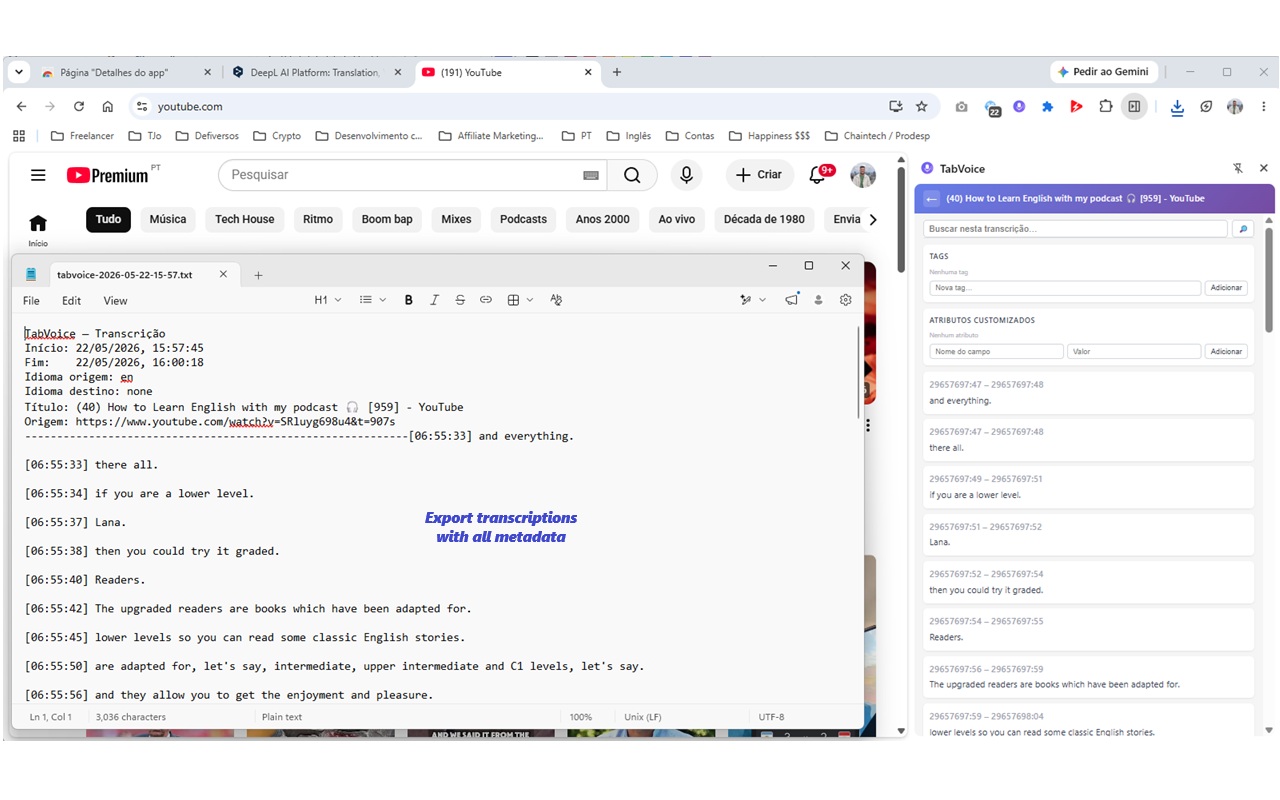The width and height of the screenshot is (1280, 800).
Task: Click the TabVoice panel scrollbar
Action: (1269, 280)
